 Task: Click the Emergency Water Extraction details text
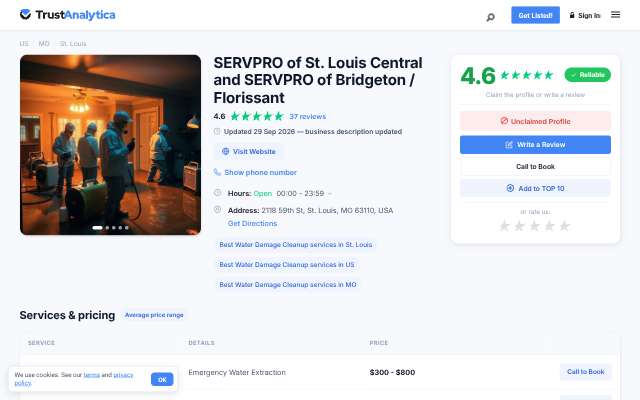237,372
